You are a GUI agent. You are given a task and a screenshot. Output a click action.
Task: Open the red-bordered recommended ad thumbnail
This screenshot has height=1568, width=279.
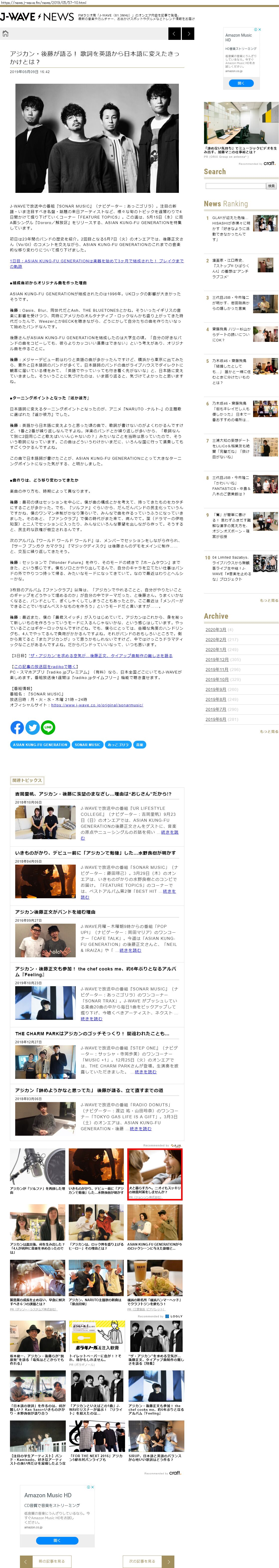click(x=155, y=1174)
